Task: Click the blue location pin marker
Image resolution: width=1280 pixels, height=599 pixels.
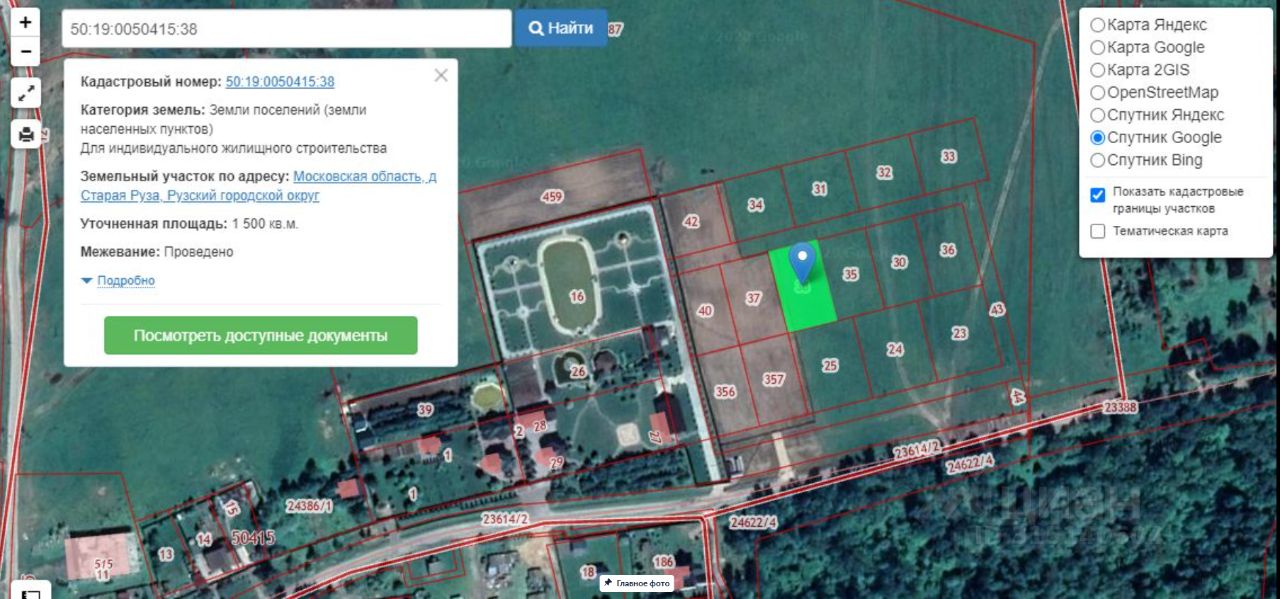Action: pyautogui.click(x=802, y=263)
